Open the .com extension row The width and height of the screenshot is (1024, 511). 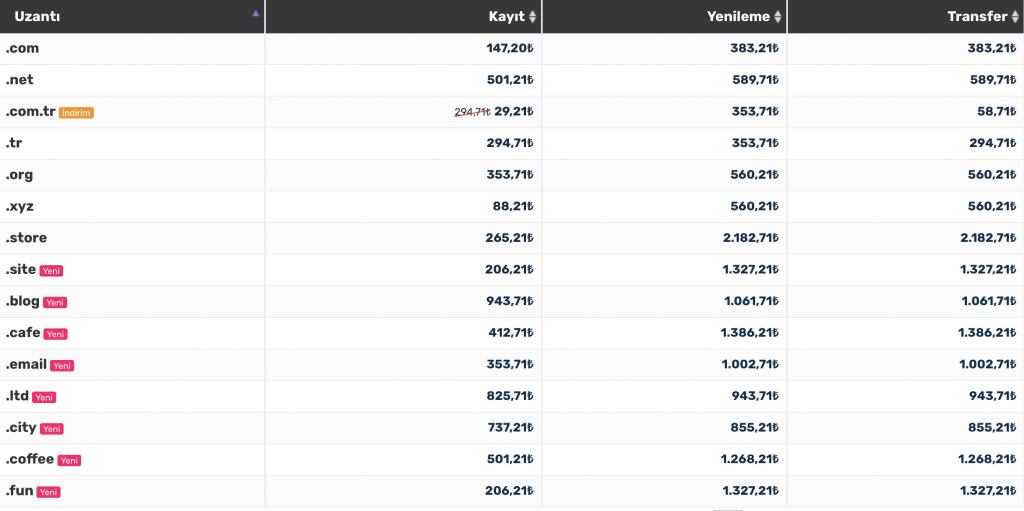click(x=512, y=48)
